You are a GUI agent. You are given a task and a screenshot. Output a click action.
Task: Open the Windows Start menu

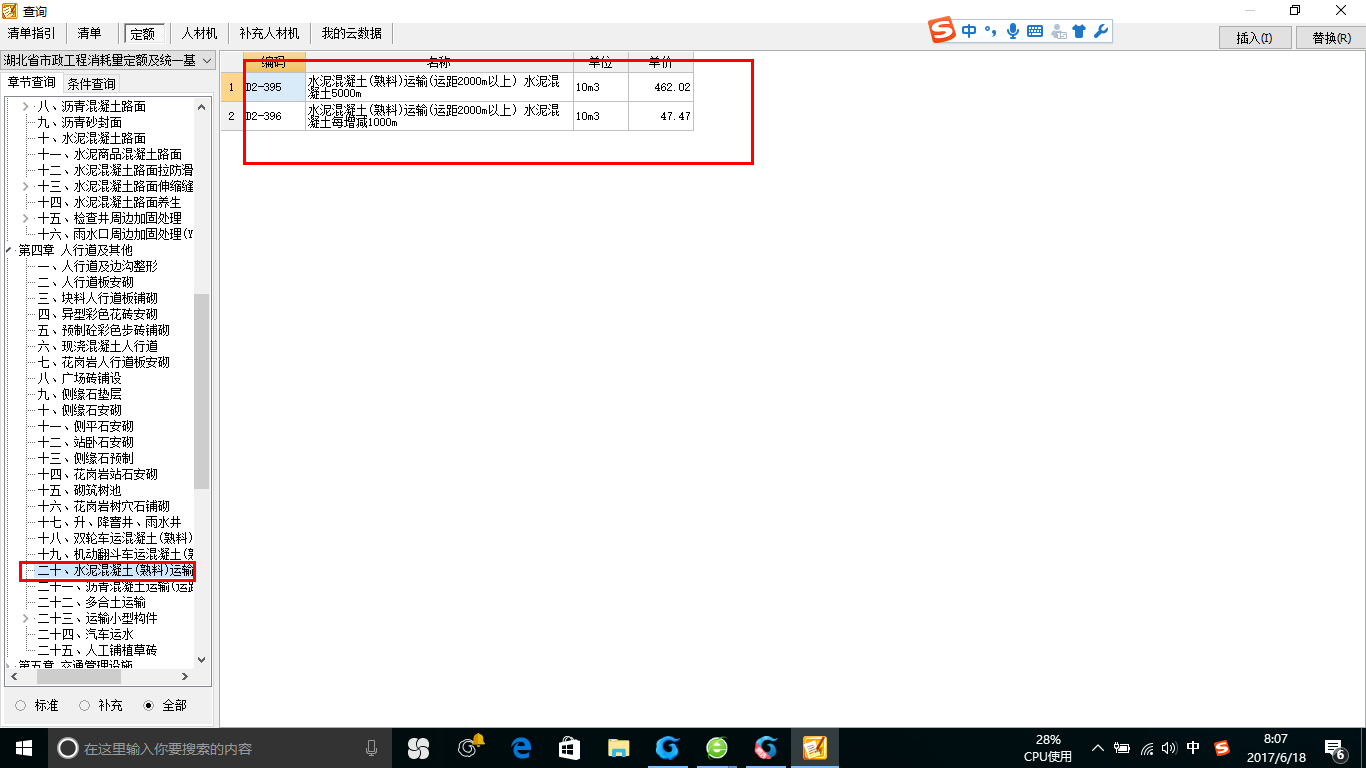coord(24,748)
